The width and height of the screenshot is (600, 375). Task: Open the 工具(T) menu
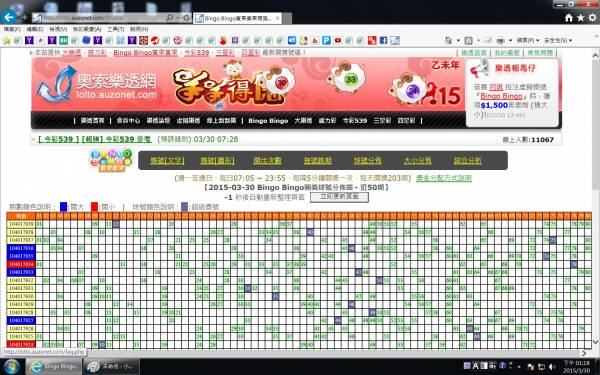click(116, 29)
